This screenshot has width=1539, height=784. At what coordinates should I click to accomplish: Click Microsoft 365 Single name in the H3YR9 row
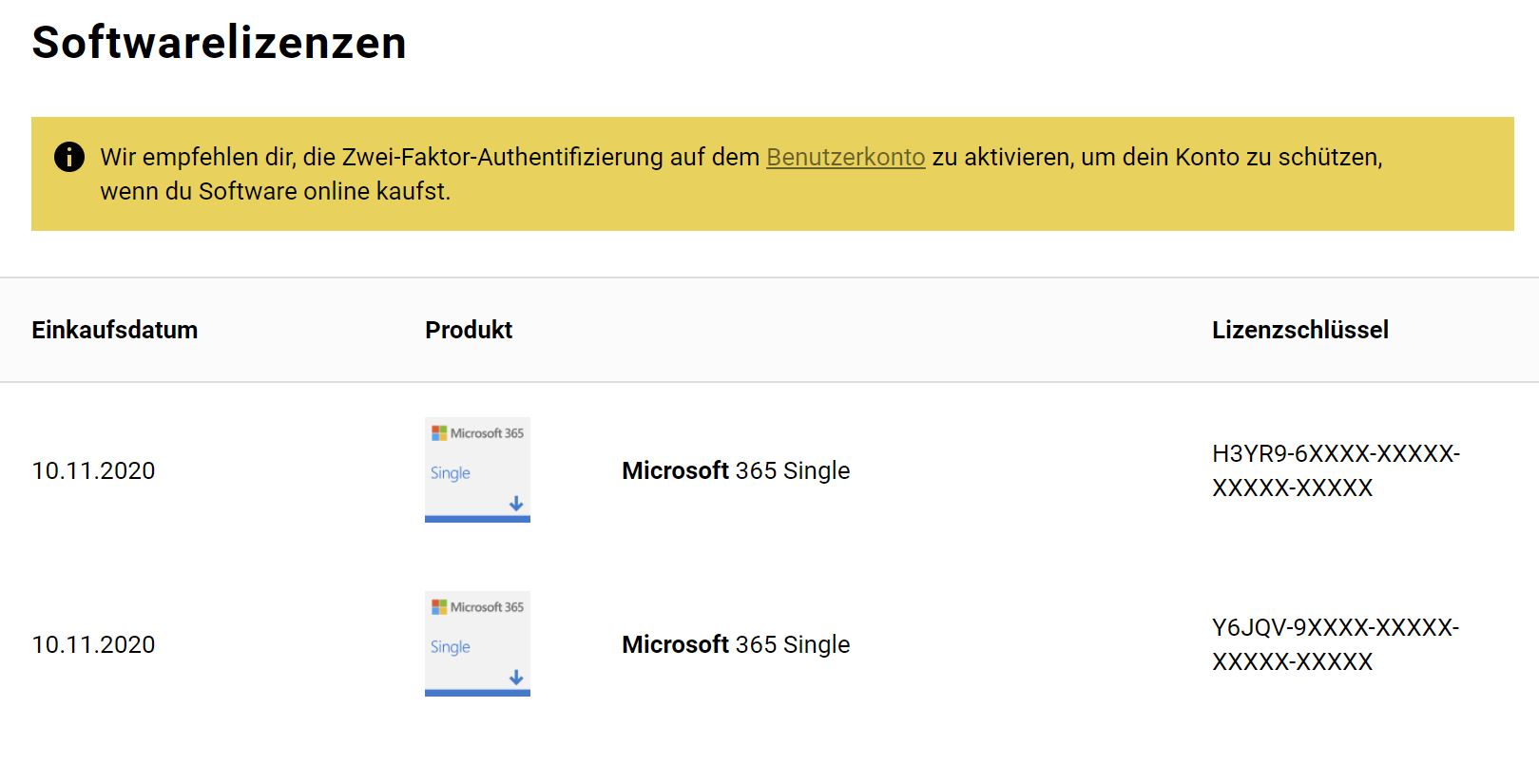pyautogui.click(x=736, y=470)
